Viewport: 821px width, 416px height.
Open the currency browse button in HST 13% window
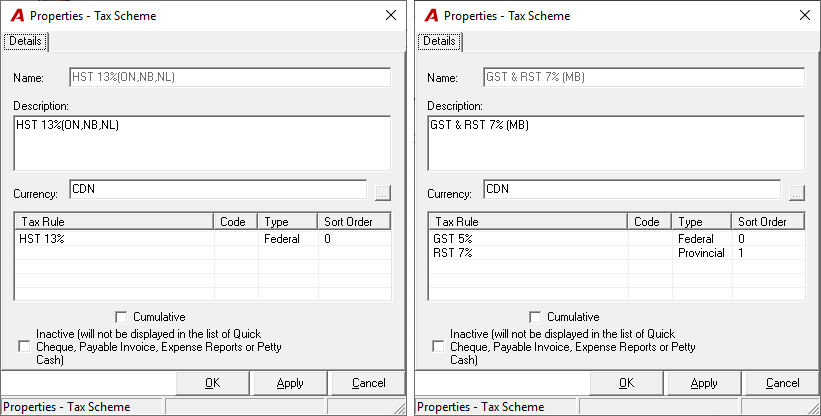point(383,193)
